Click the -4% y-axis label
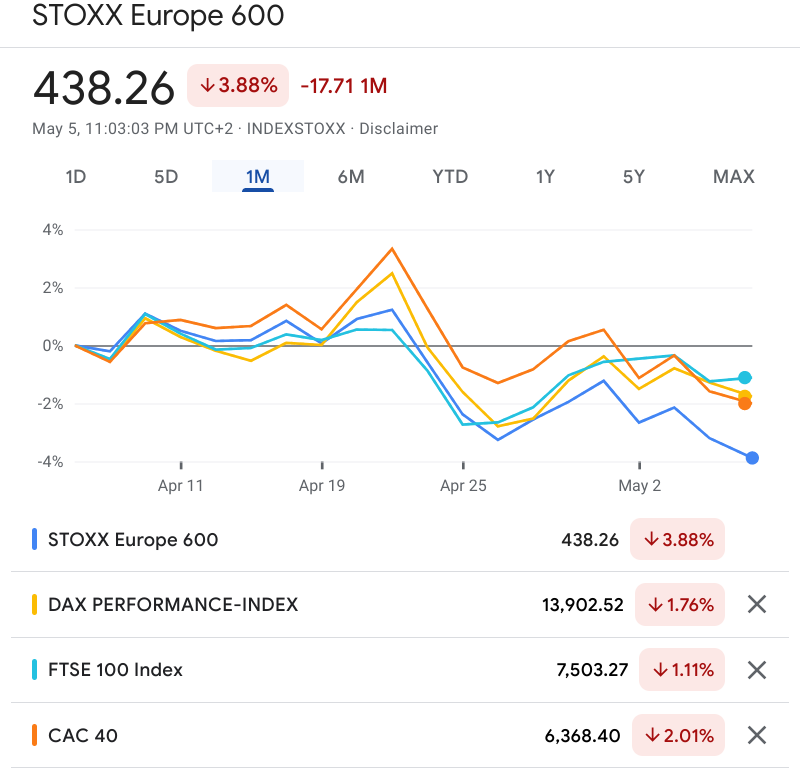 (x=51, y=462)
